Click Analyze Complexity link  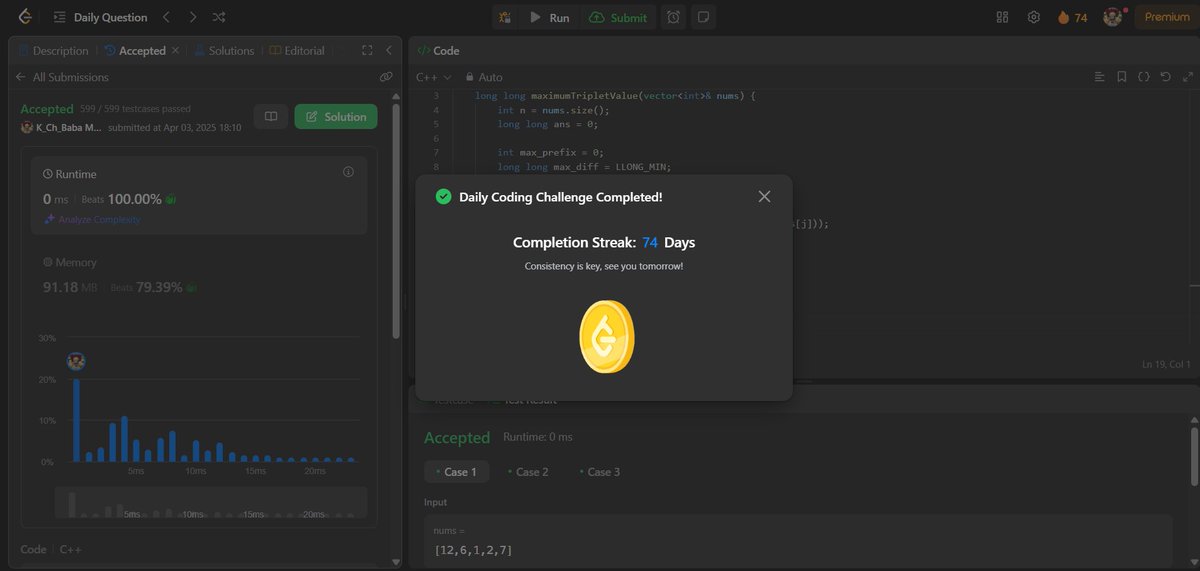[x=92, y=219]
